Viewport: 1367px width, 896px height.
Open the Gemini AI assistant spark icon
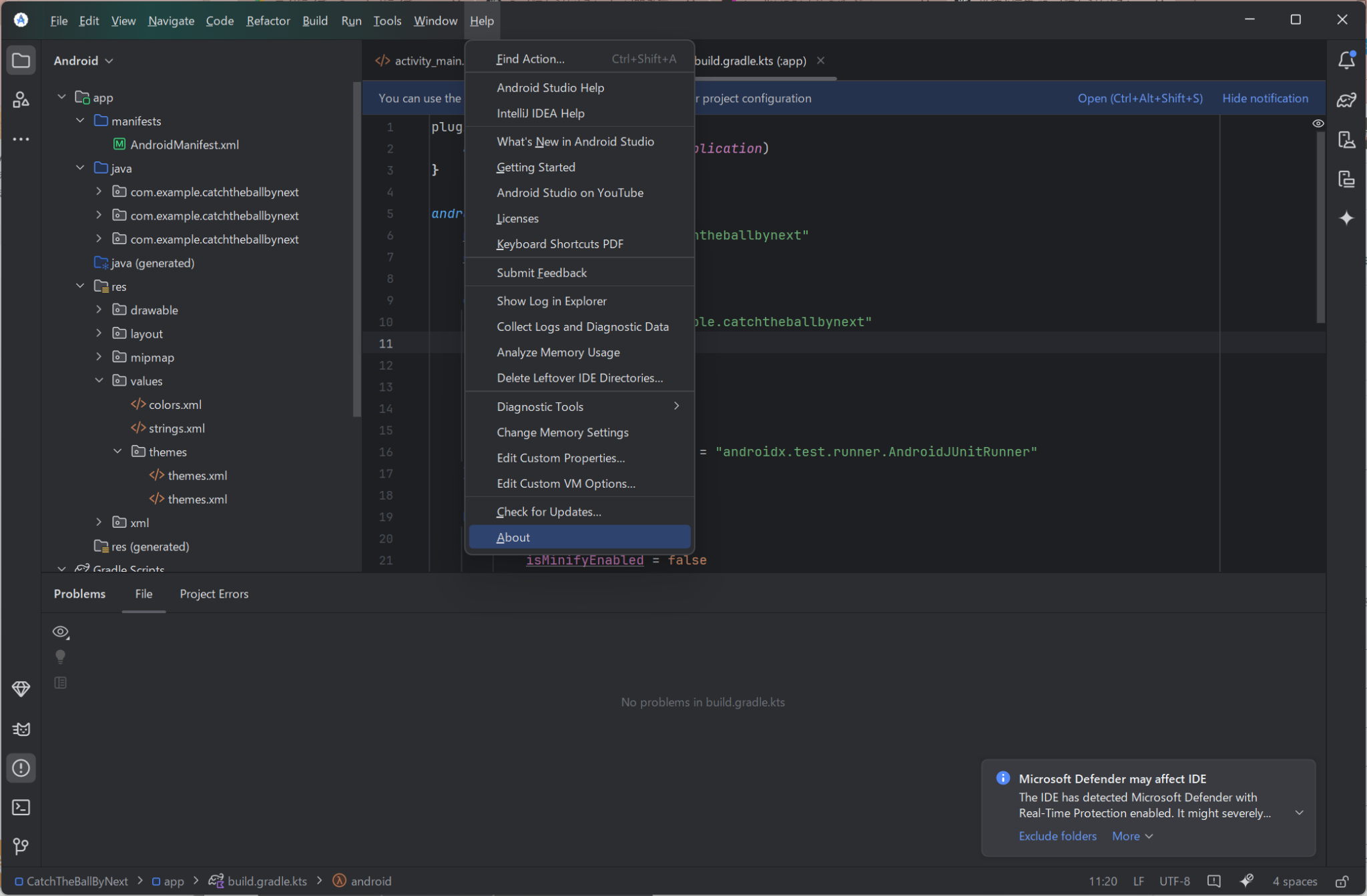click(x=1347, y=218)
